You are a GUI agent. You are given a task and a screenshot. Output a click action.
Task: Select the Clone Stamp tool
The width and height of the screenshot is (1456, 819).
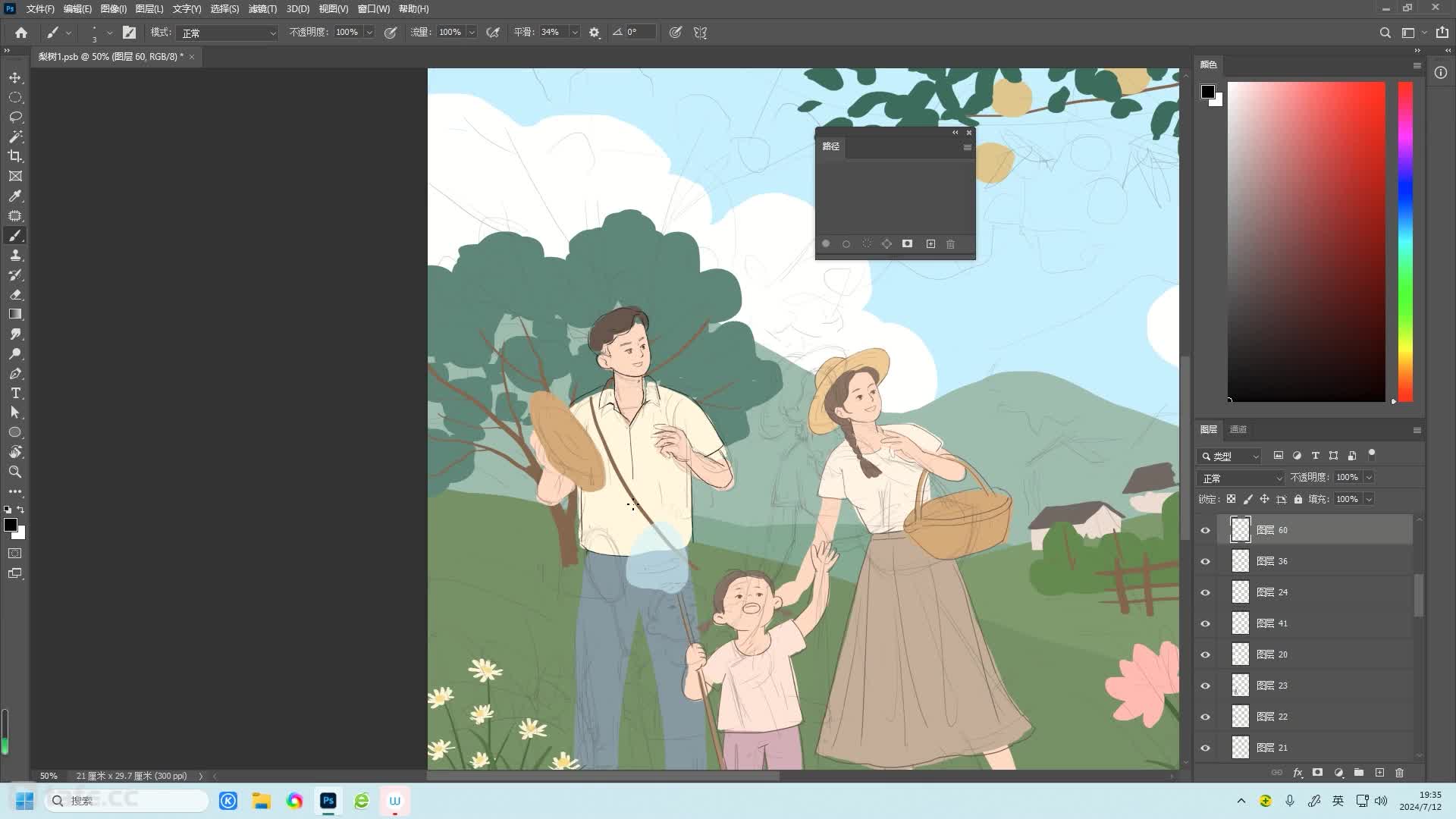[15, 256]
